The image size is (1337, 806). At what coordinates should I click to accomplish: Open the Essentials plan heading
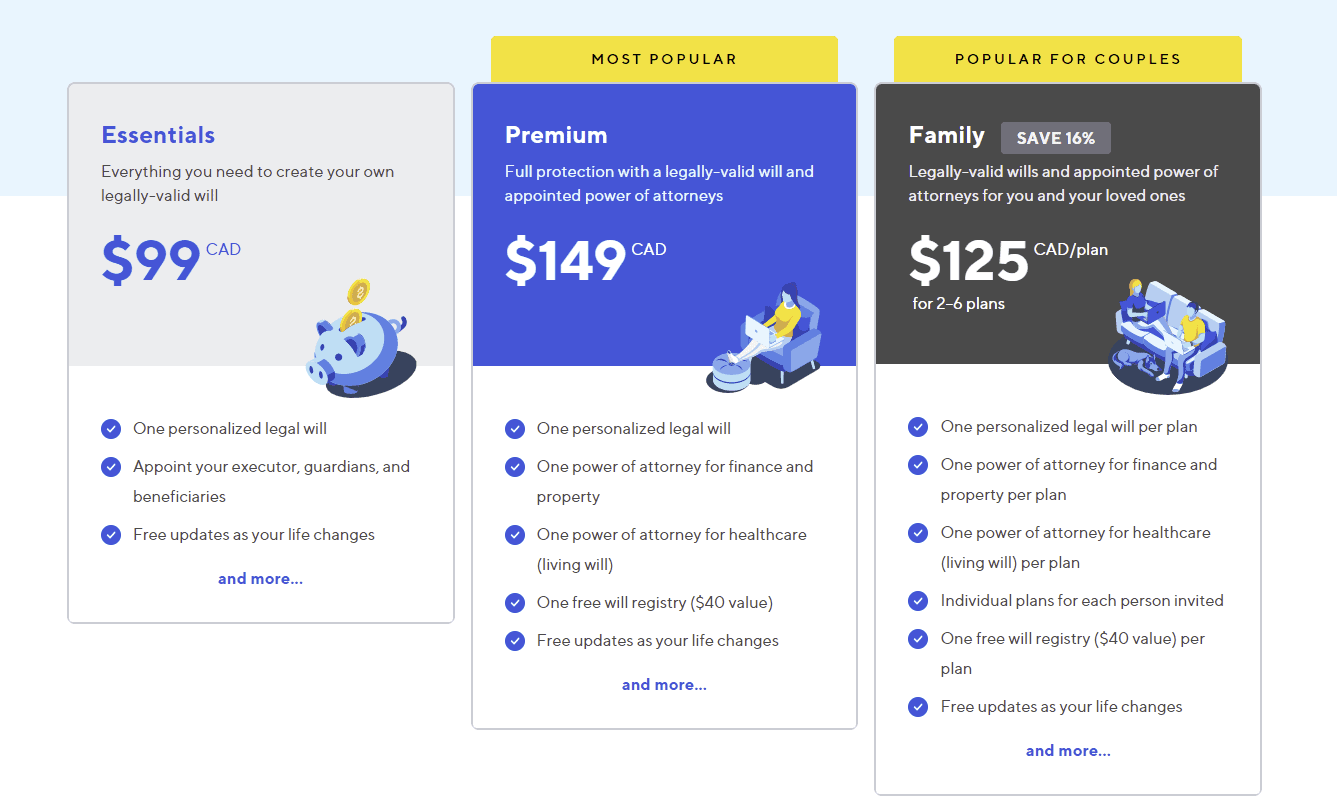coord(158,135)
